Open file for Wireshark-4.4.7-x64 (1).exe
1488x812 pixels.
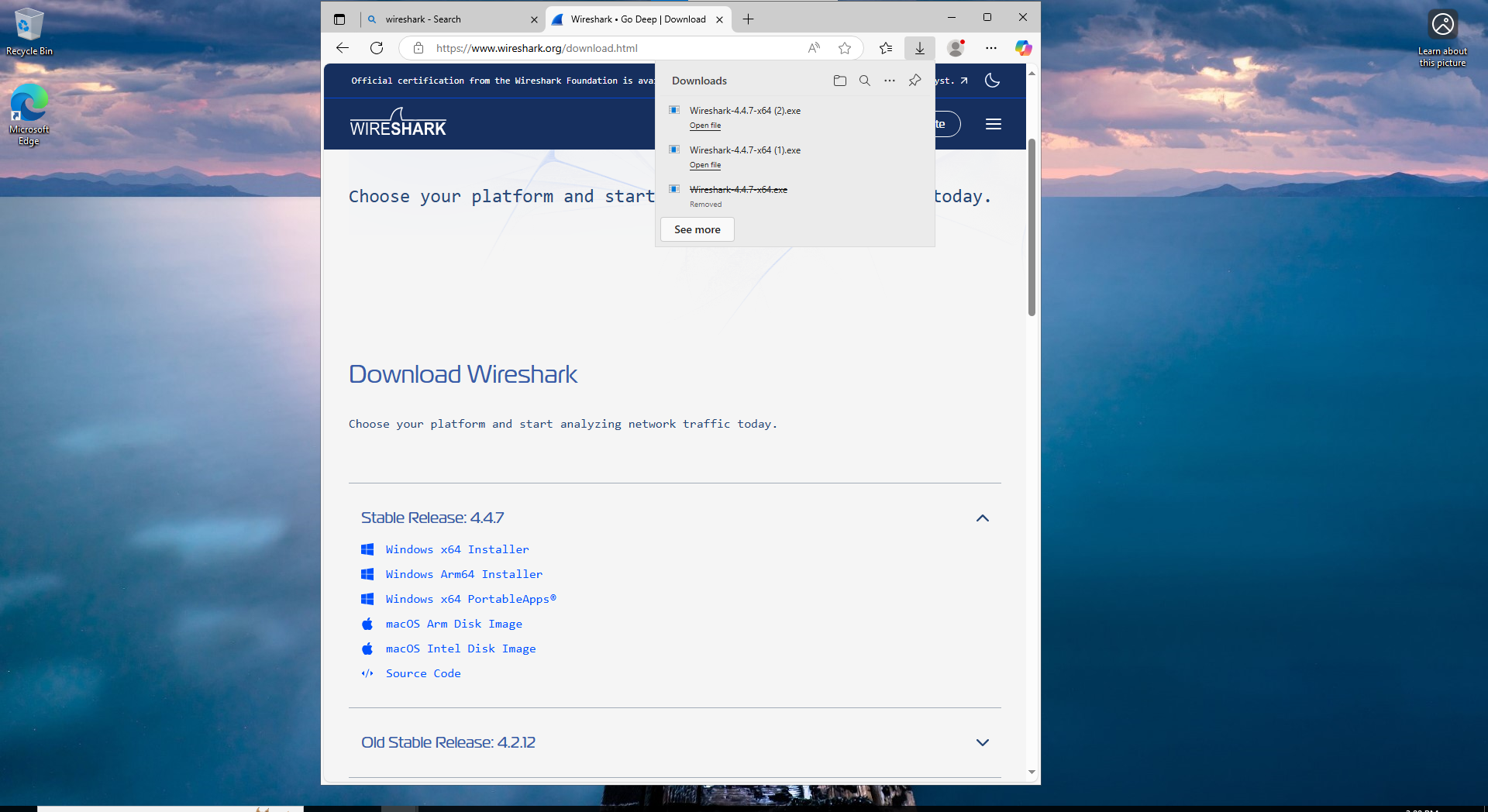[x=705, y=165]
